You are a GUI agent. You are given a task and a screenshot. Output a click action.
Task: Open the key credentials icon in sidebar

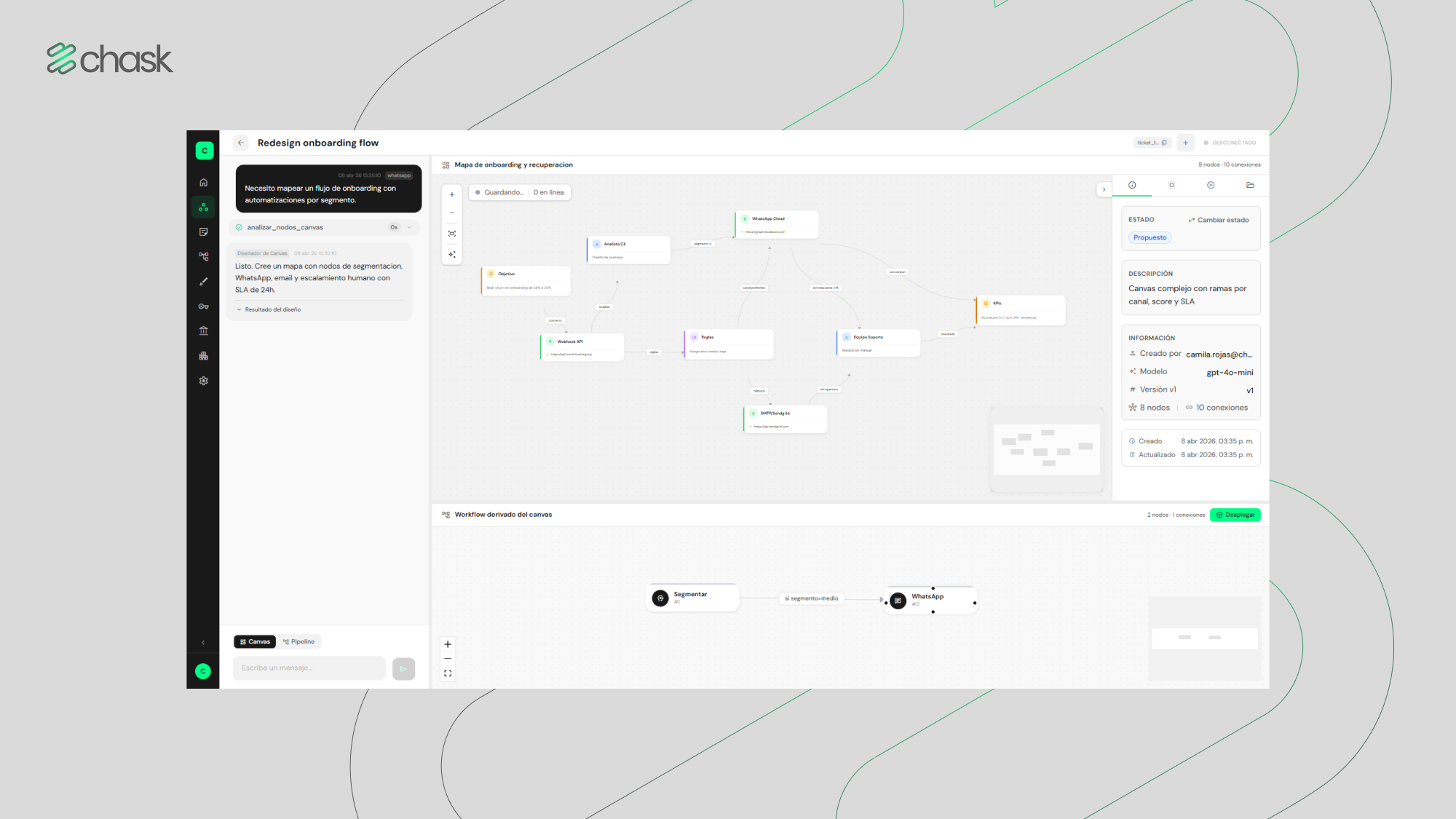click(204, 306)
